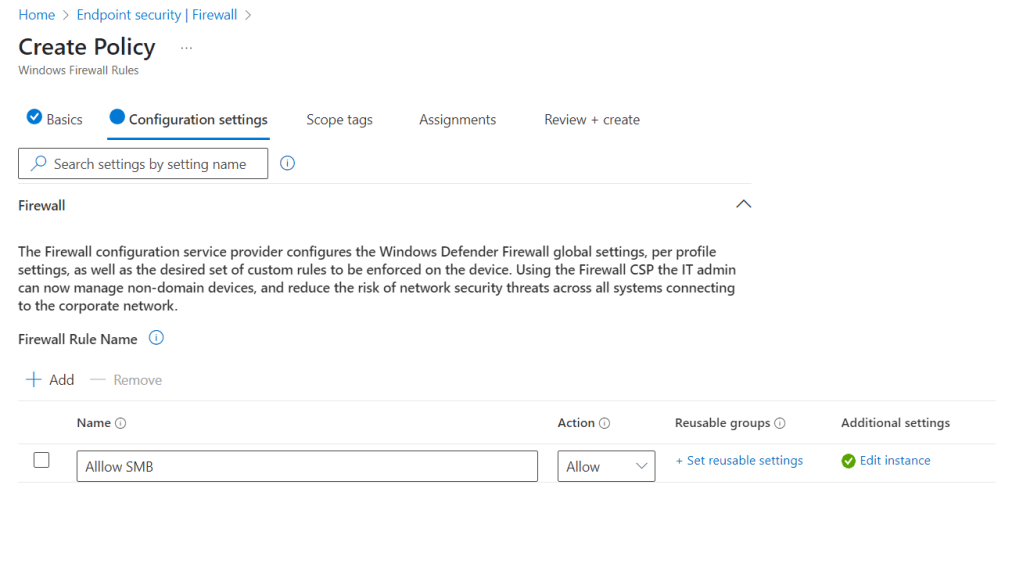The height and width of the screenshot is (578, 1023).
Task: Jump to the Review + create tab
Action: click(592, 119)
